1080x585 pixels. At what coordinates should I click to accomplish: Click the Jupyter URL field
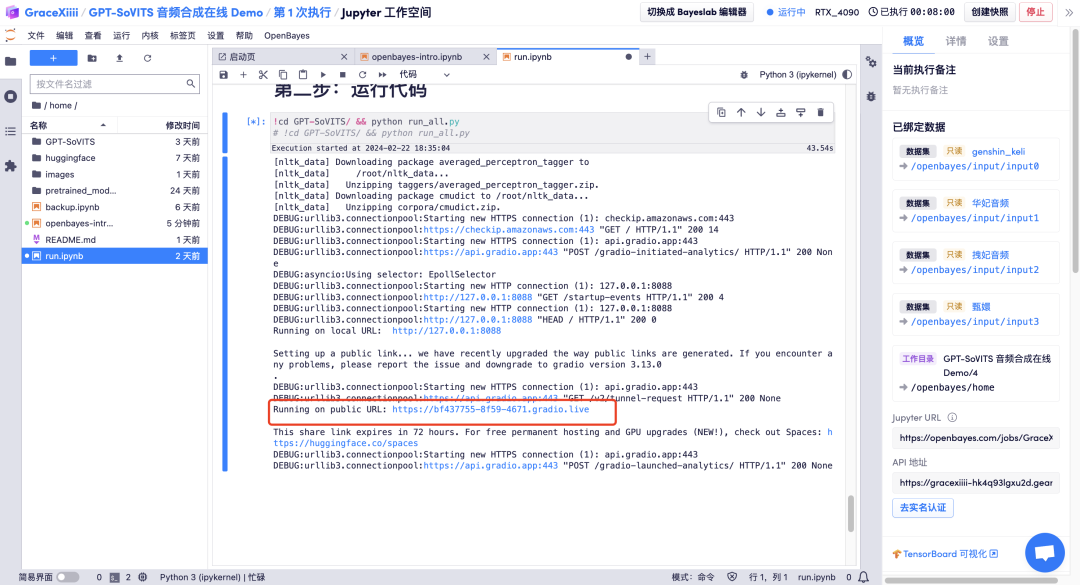point(975,438)
